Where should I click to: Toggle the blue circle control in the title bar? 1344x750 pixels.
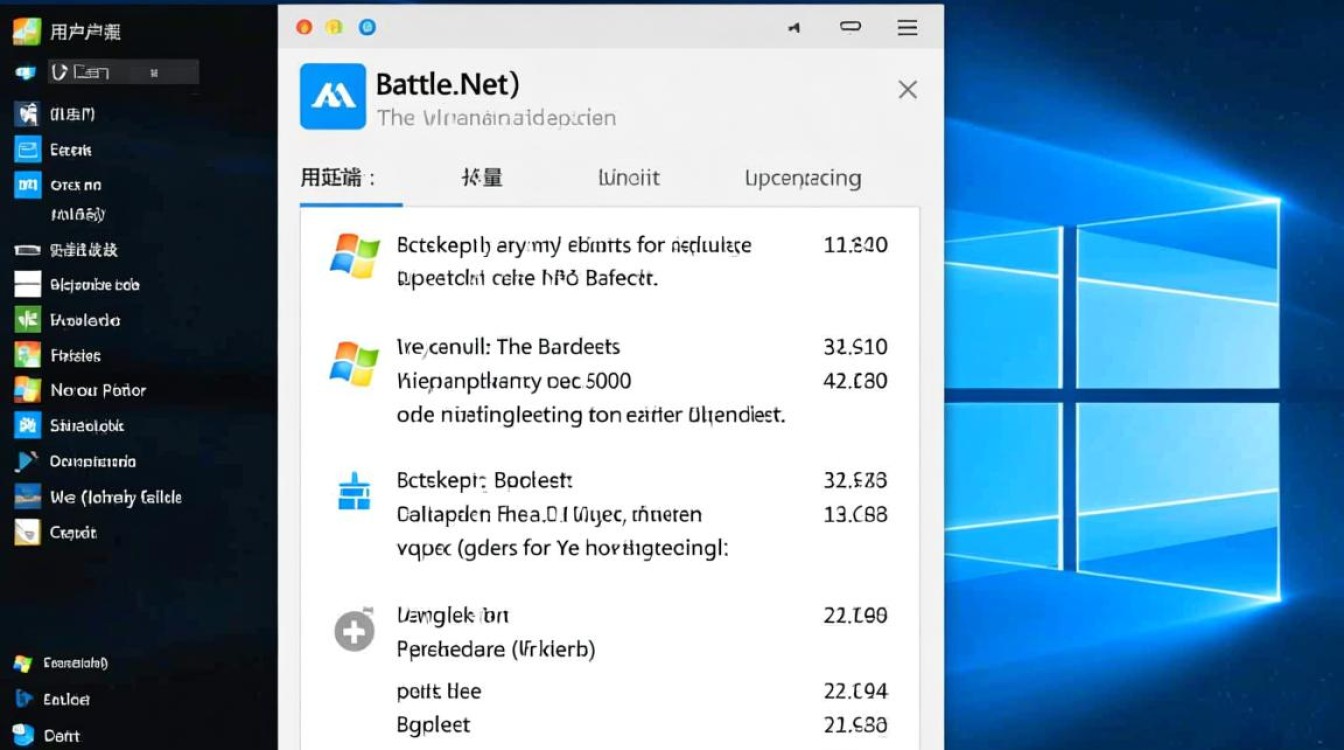(x=368, y=27)
